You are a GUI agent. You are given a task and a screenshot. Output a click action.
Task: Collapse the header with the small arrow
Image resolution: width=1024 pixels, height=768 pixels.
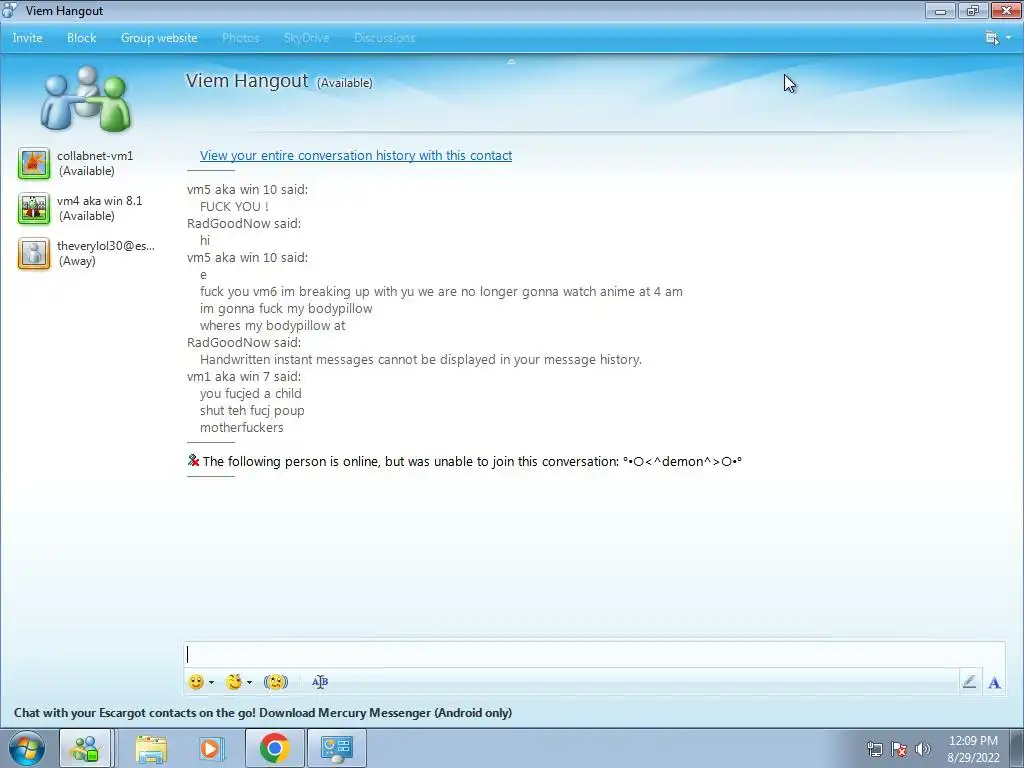coord(511,62)
